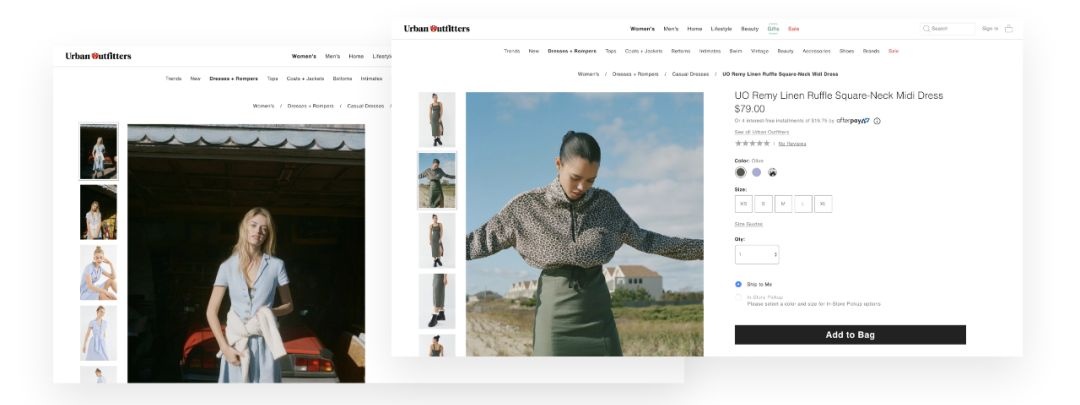Open Trends in back window category bar

coord(174,79)
